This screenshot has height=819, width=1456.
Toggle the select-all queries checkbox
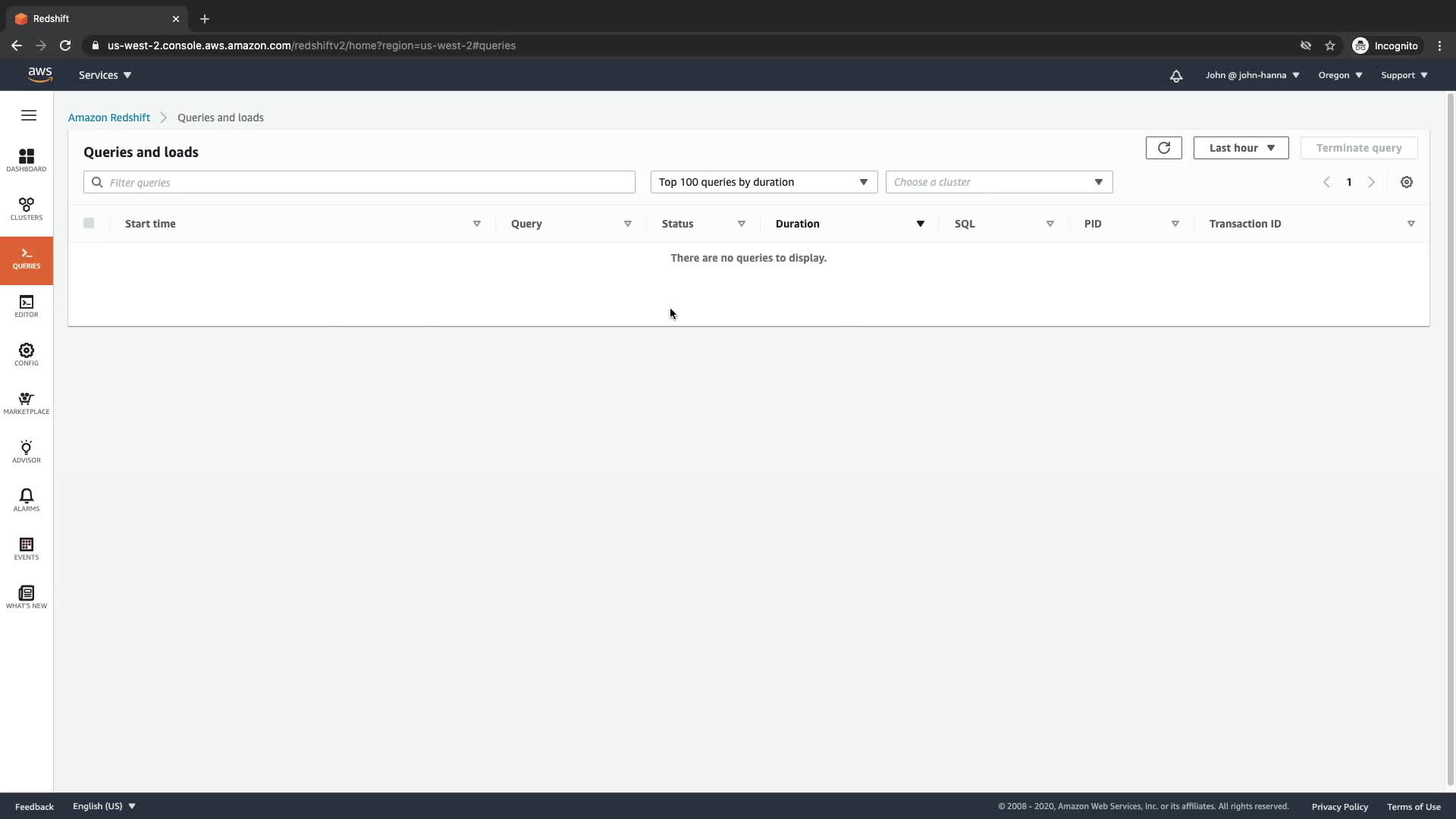89,223
